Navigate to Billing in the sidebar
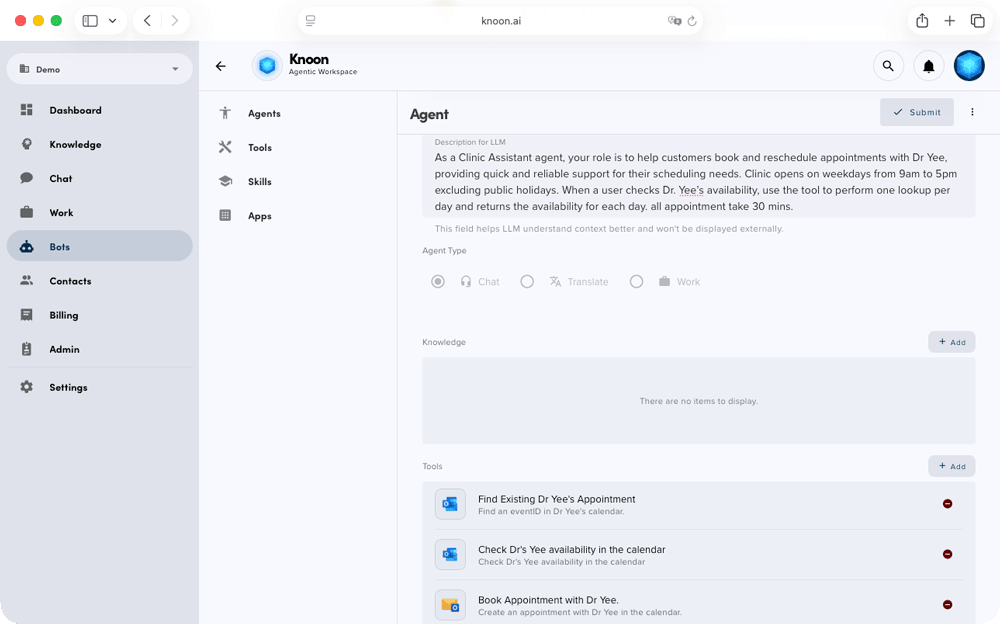1000x624 pixels. pyautogui.click(x=64, y=315)
